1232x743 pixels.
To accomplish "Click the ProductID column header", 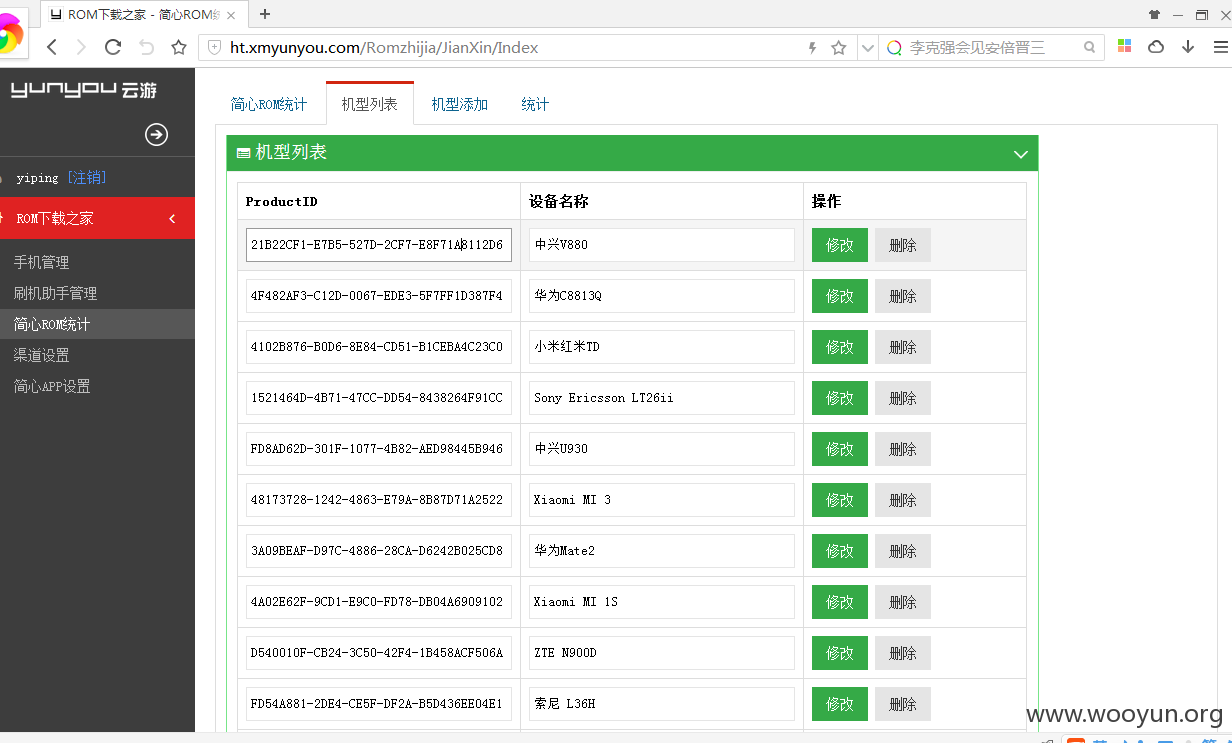I will click(281, 201).
